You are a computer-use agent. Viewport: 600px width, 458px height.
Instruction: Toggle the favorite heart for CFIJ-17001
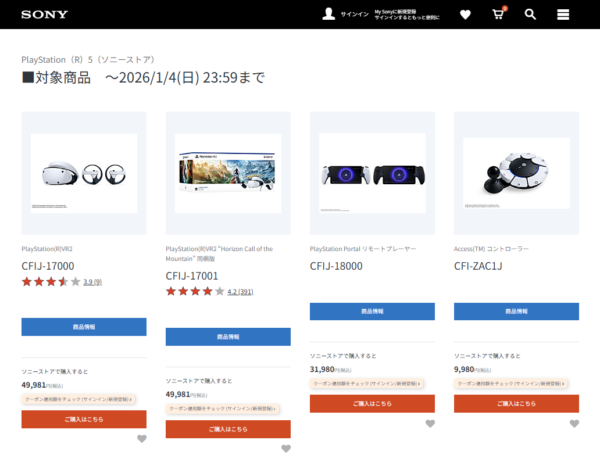286,448
